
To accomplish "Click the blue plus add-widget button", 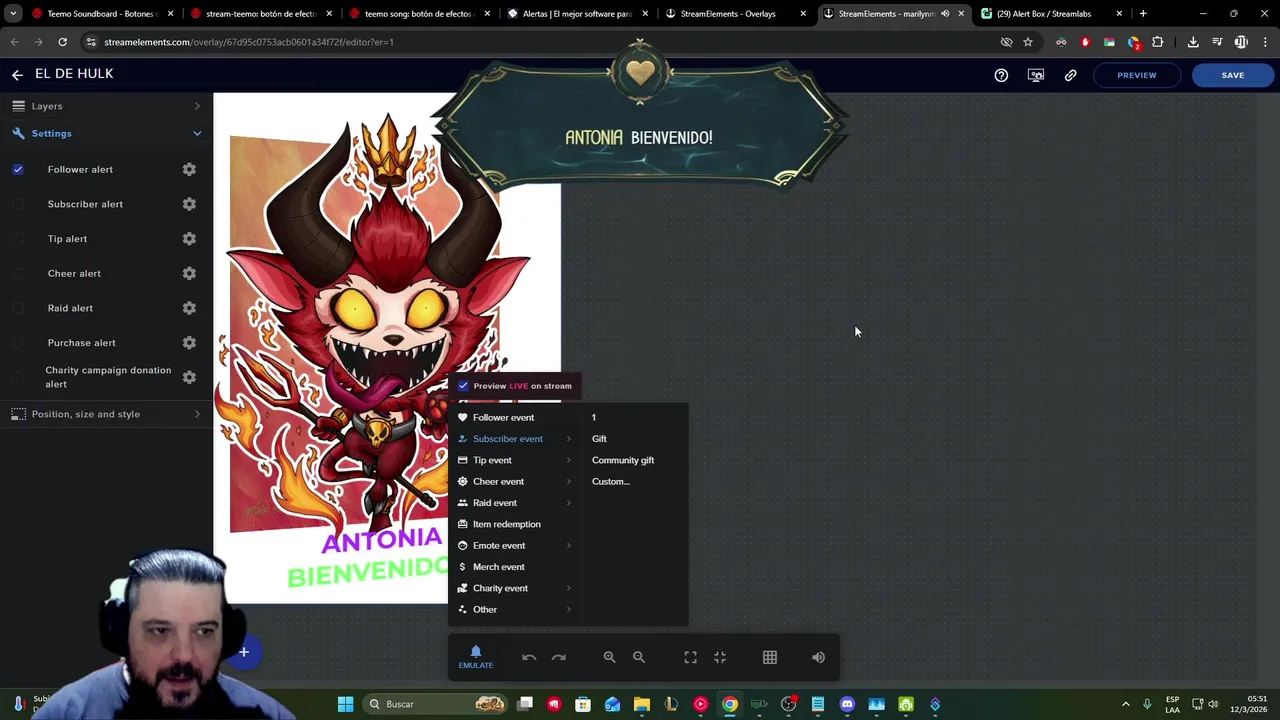I will pyautogui.click(x=243, y=652).
